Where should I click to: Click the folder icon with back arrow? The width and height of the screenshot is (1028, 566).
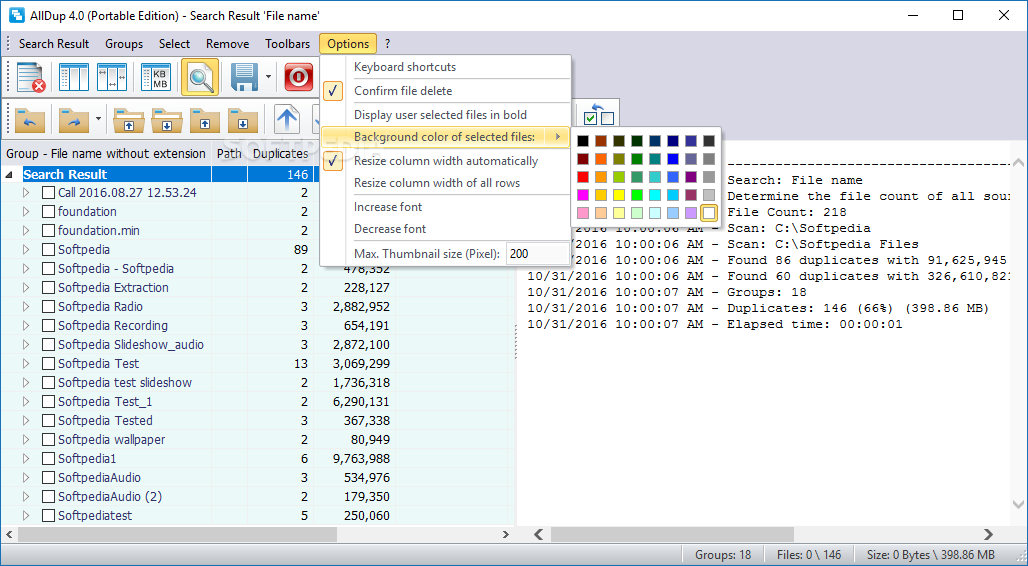tap(30, 121)
